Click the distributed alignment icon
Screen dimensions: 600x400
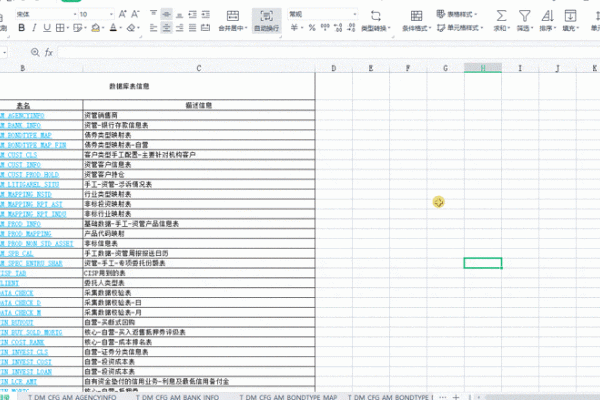(205, 28)
